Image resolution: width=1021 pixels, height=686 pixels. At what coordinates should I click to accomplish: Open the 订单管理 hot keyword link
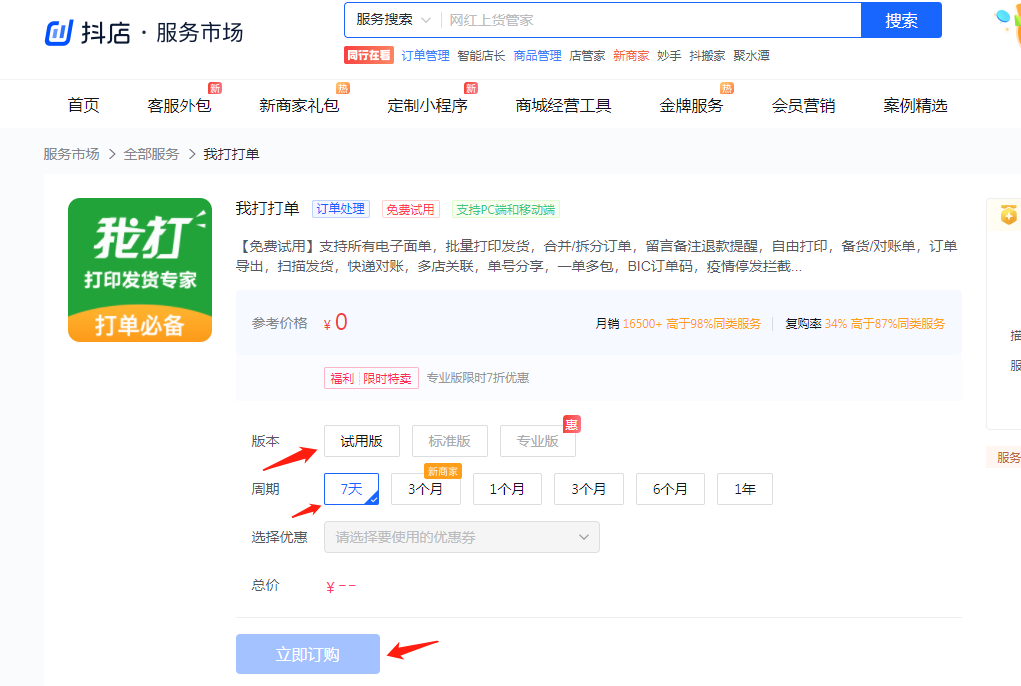425,56
